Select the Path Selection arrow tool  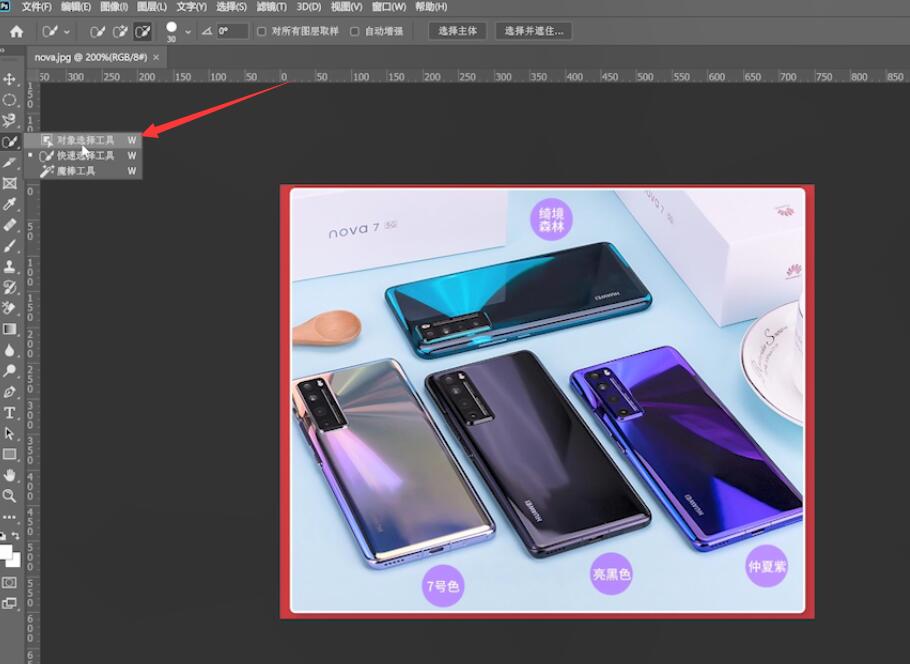tap(9, 434)
